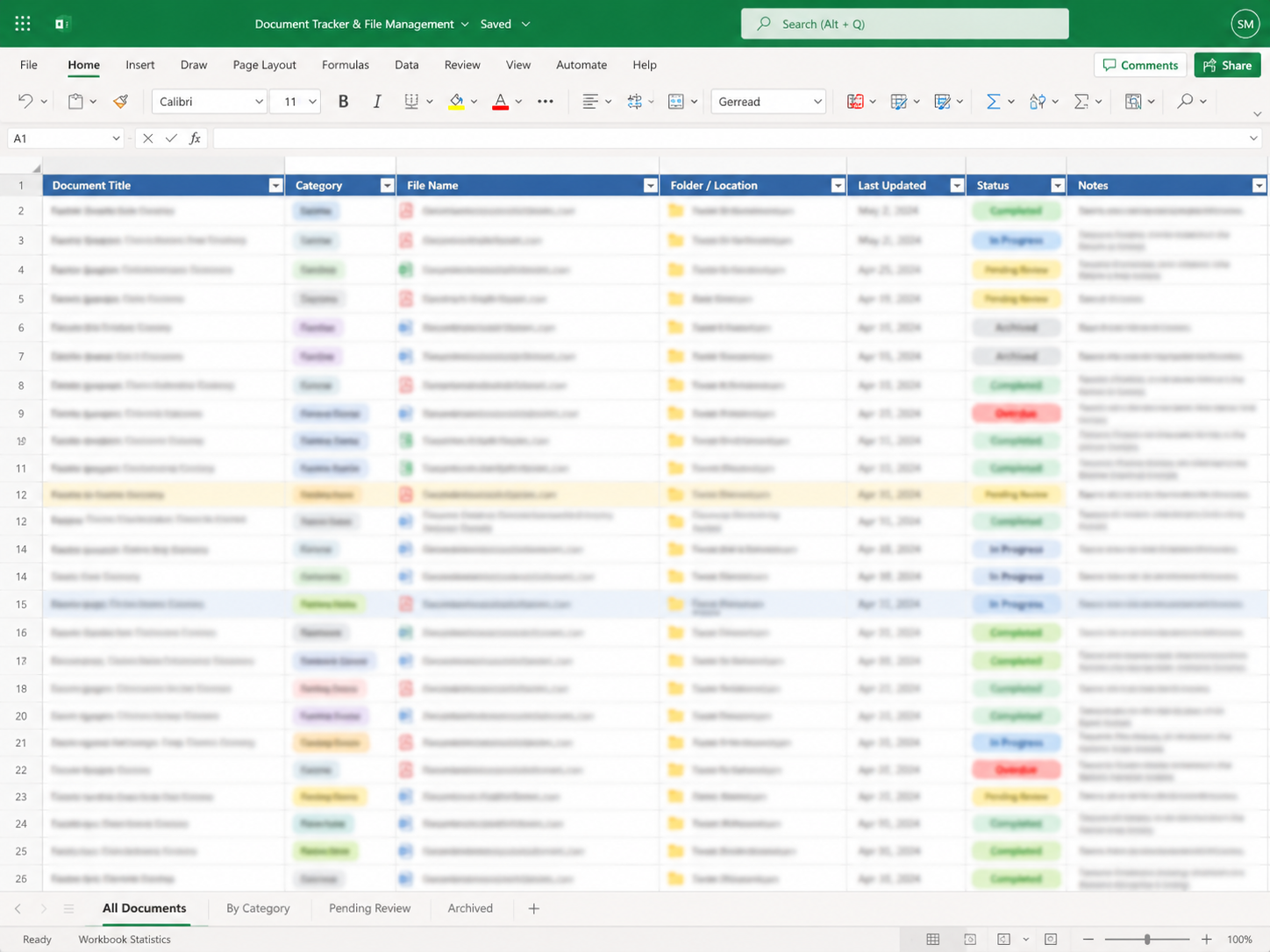This screenshot has height=952, width=1270.
Task: Open the all sheets list icon
Action: [68, 908]
